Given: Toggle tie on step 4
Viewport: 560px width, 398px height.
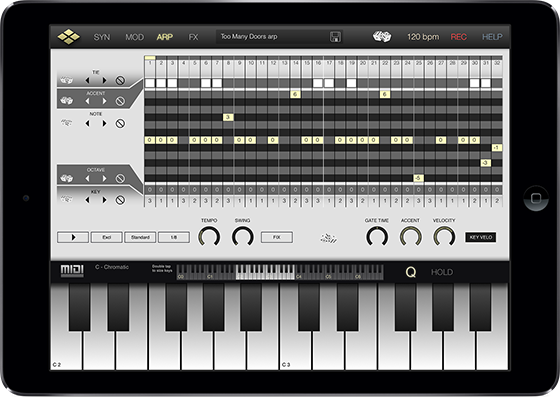Looking at the screenshot, I should 184,83.
